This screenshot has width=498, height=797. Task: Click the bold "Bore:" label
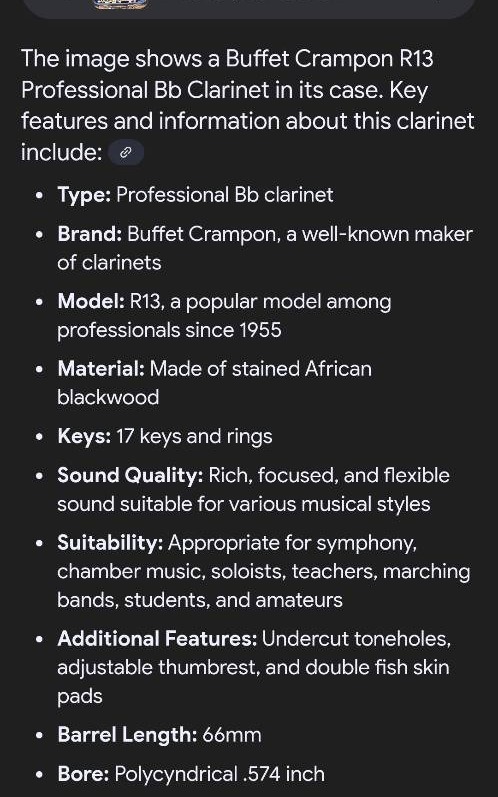click(x=83, y=774)
